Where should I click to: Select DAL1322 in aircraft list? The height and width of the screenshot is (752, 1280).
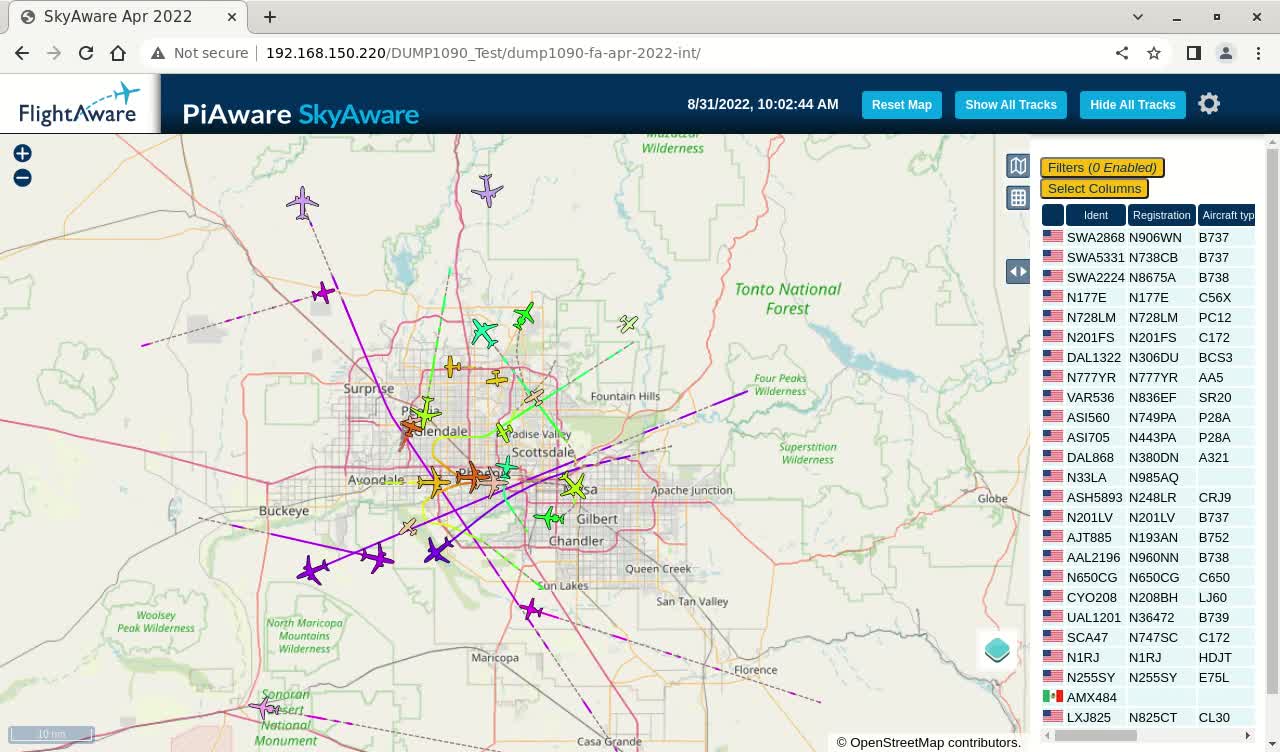click(1148, 357)
